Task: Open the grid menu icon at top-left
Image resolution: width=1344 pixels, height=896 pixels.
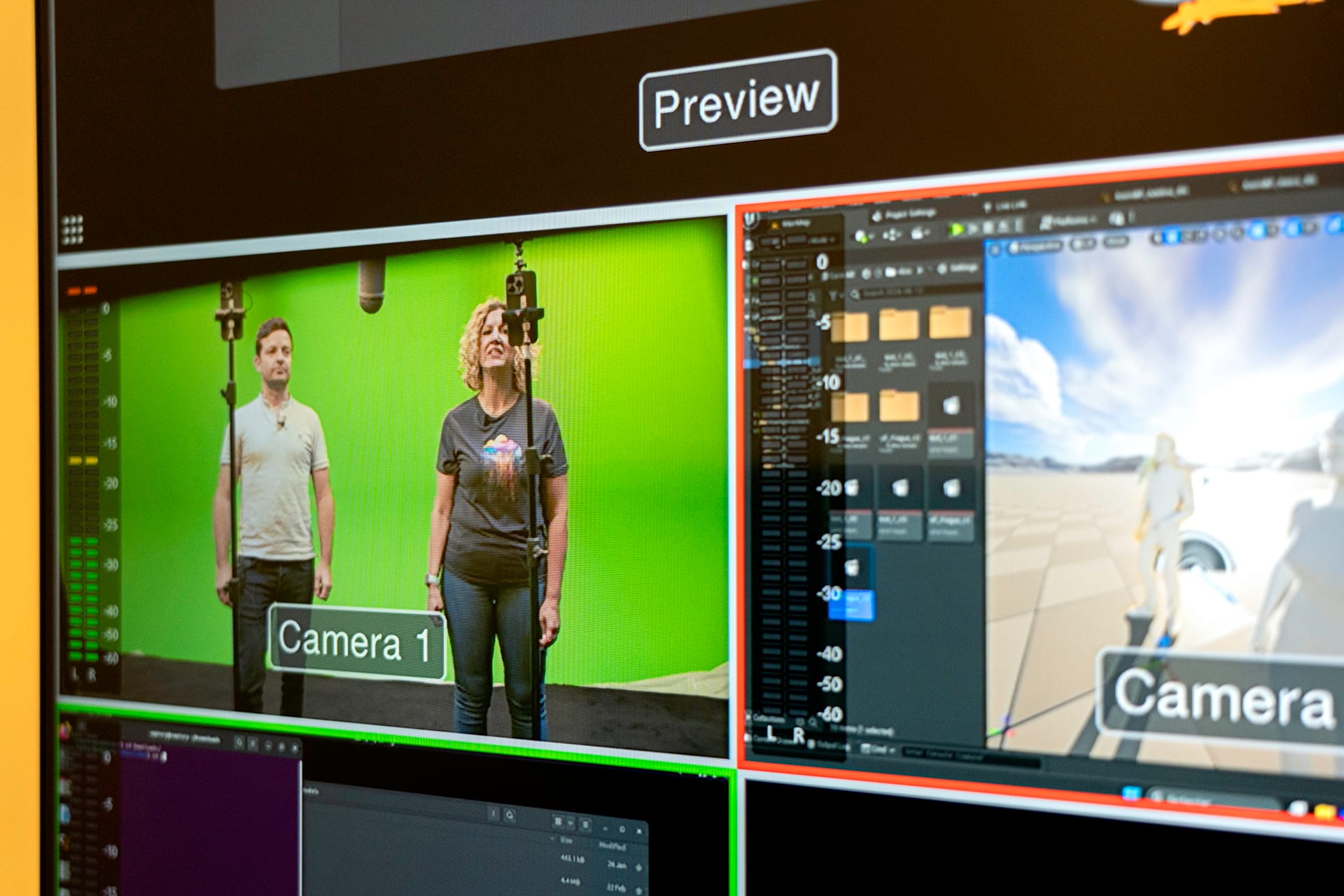Action: 72,230
